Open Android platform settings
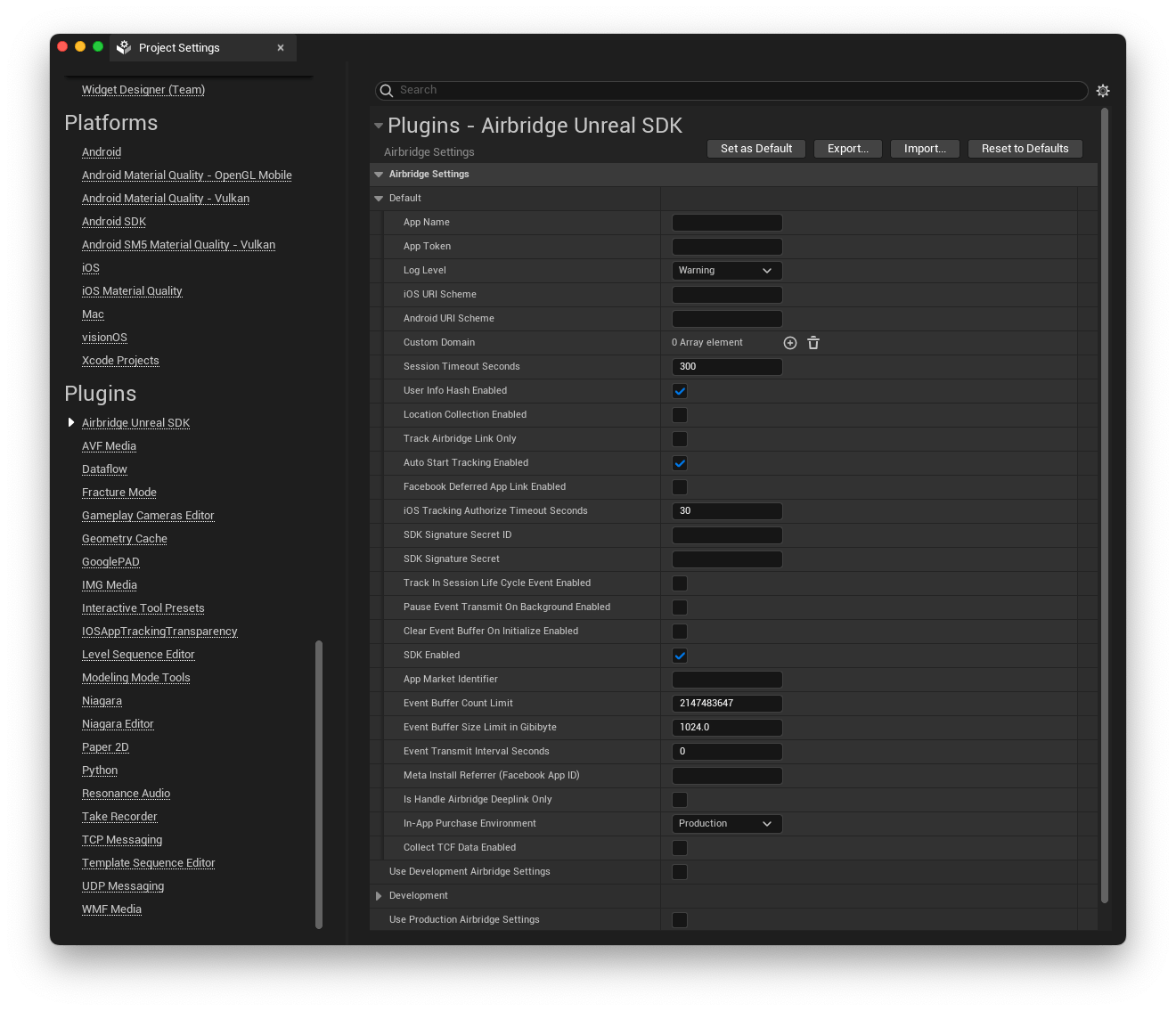The height and width of the screenshot is (1011, 1176). tap(102, 152)
